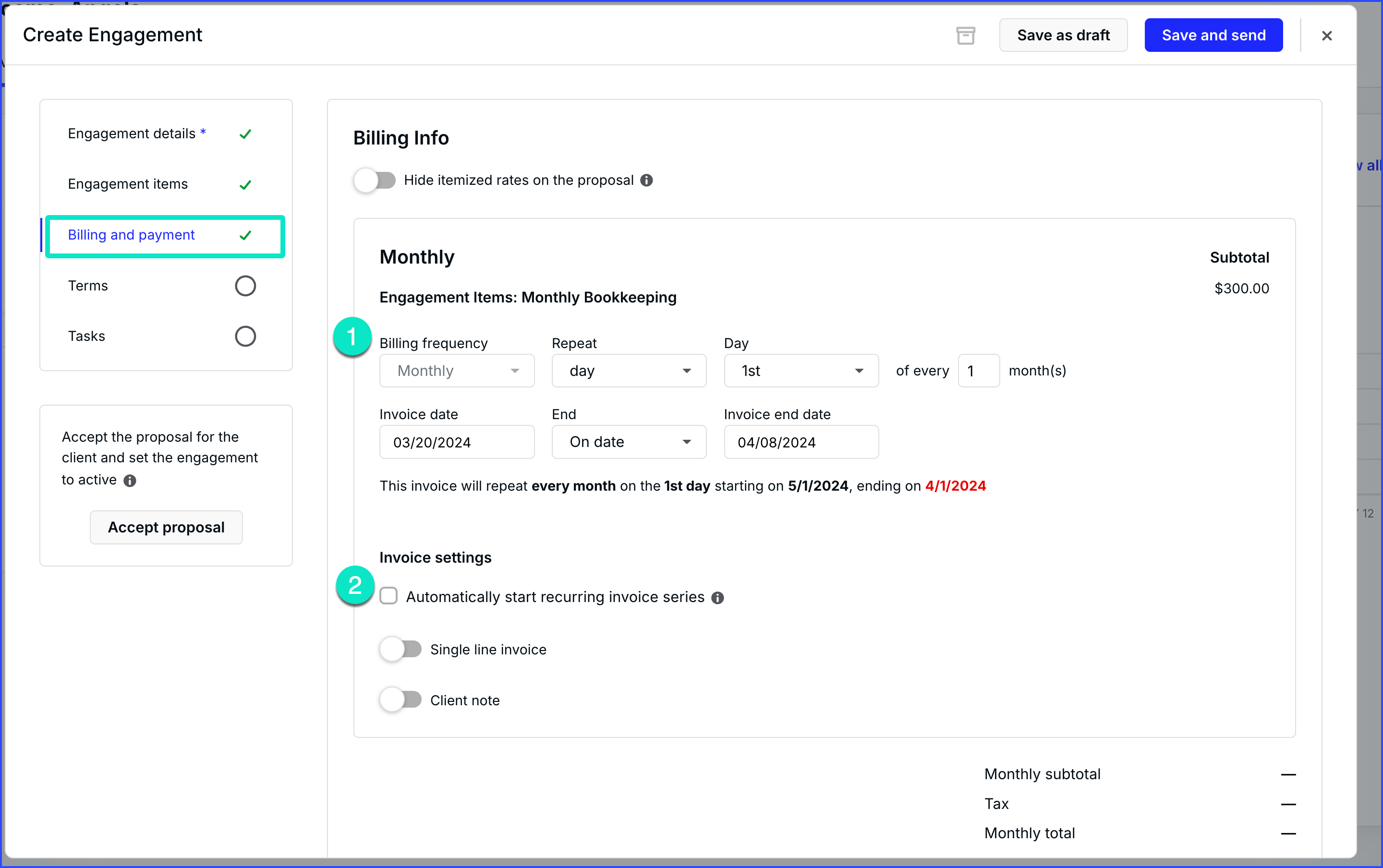Click the Accept proposal button
1383x868 pixels.
(x=166, y=527)
